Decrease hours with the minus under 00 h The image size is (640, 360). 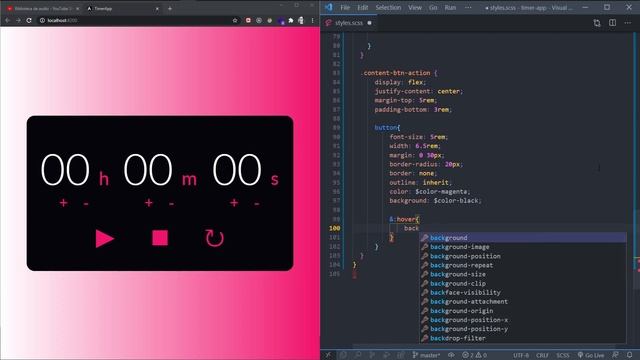point(86,203)
